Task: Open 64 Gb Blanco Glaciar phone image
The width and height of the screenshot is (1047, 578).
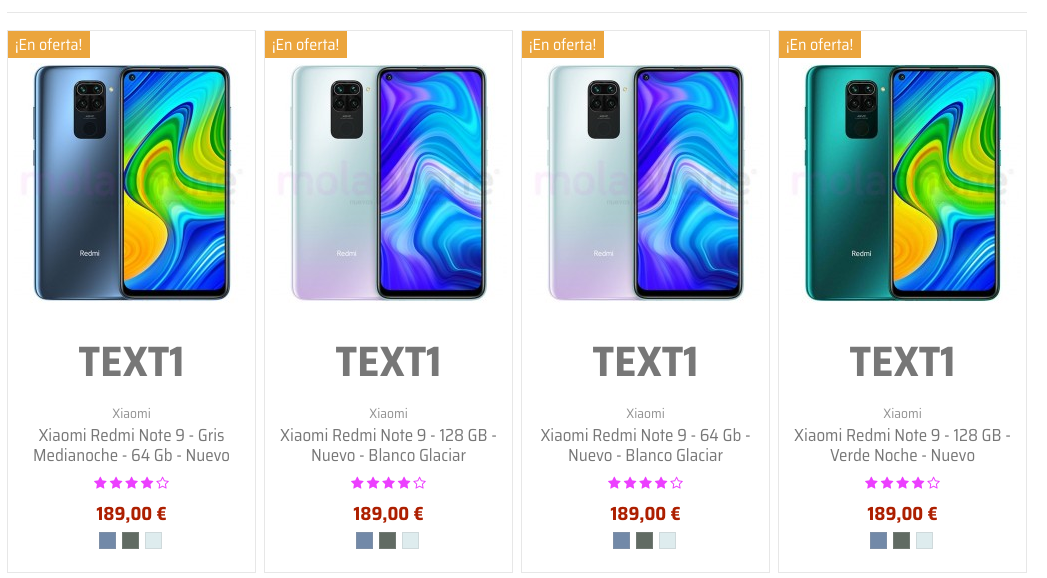Action: pos(646,182)
